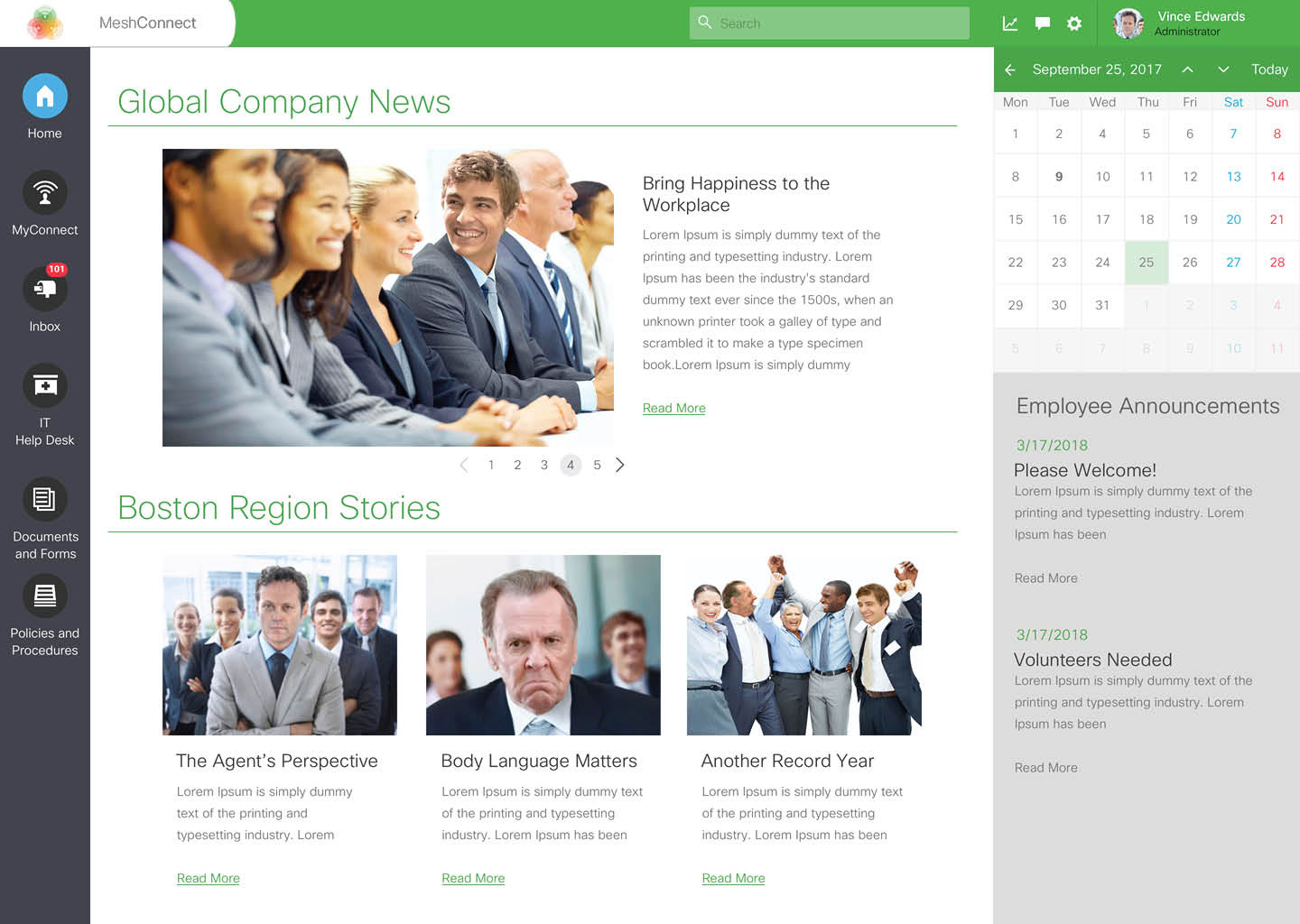Open the chat messages icon in header
1300x924 pixels.
pyautogui.click(x=1042, y=23)
